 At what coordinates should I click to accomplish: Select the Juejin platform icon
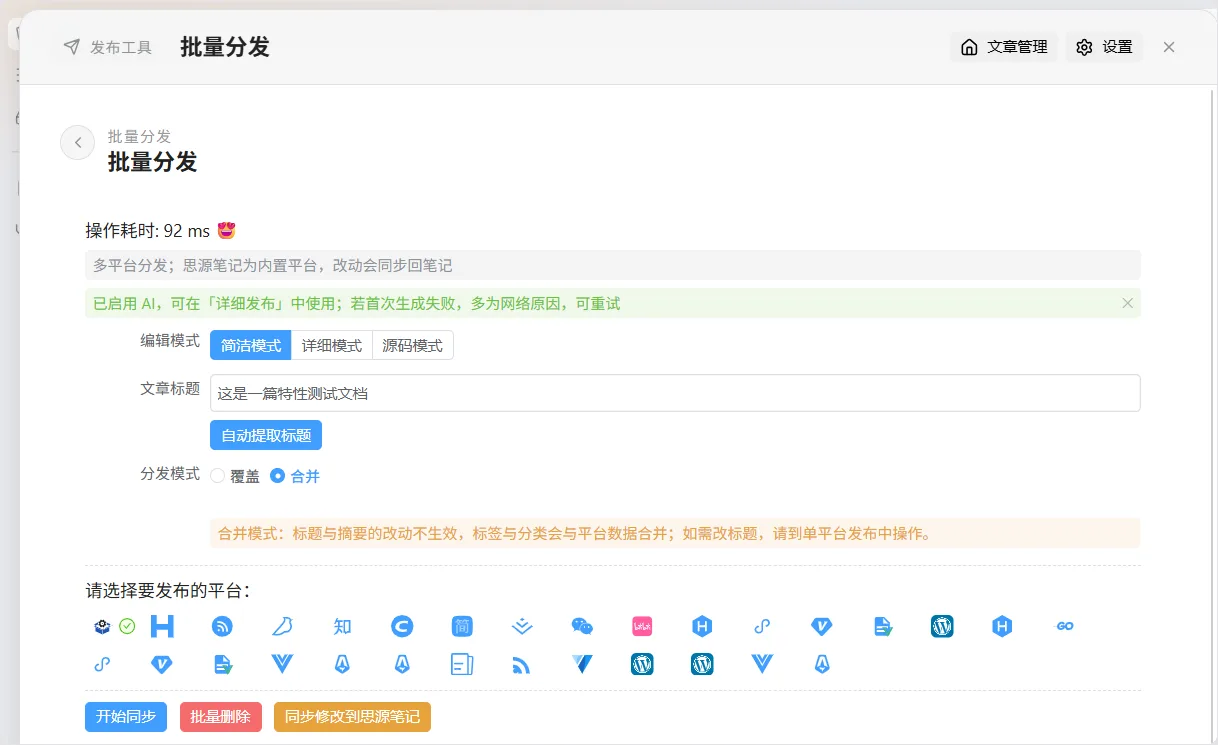pyautogui.click(x=522, y=626)
